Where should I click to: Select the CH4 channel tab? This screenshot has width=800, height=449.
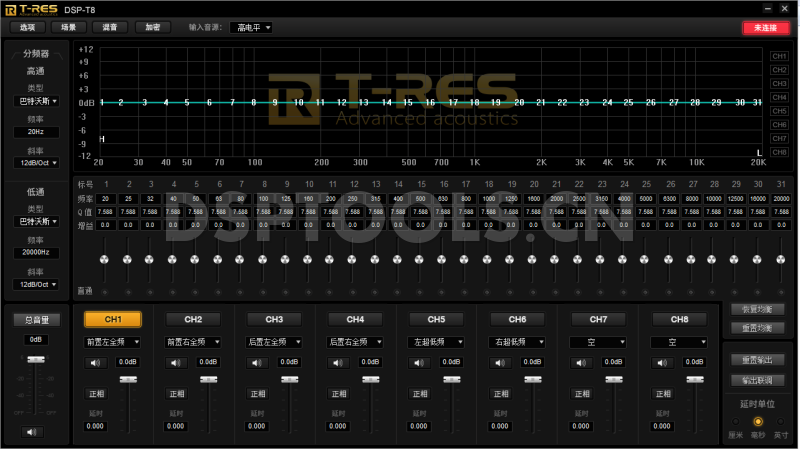pyautogui.click(x=355, y=319)
